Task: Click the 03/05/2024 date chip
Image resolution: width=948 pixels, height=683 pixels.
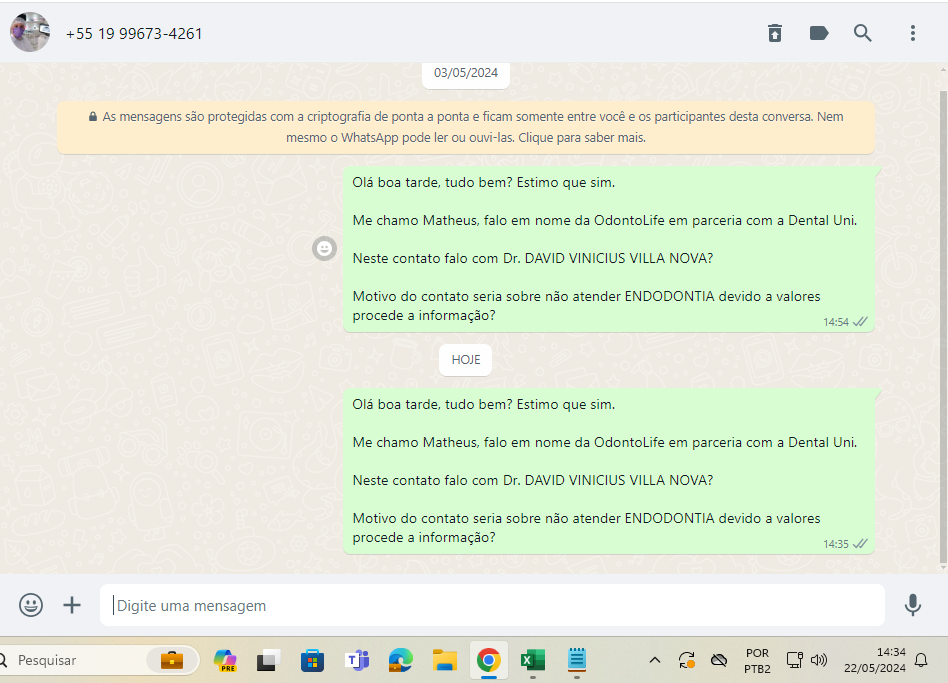Action: click(466, 73)
